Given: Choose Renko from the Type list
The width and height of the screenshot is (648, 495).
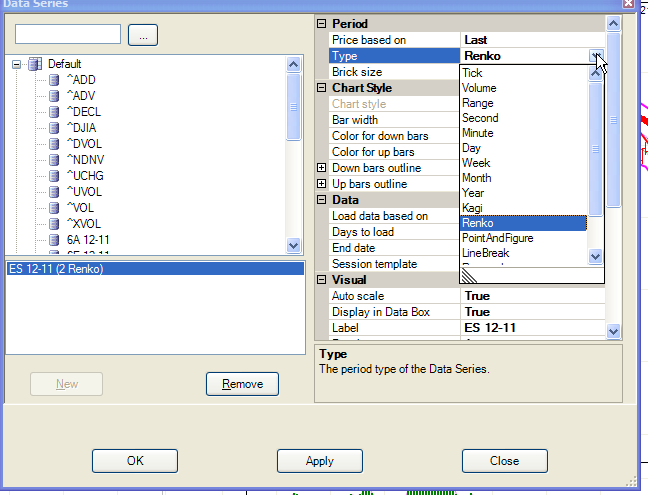Looking at the screenshot, I should (523, 223).
